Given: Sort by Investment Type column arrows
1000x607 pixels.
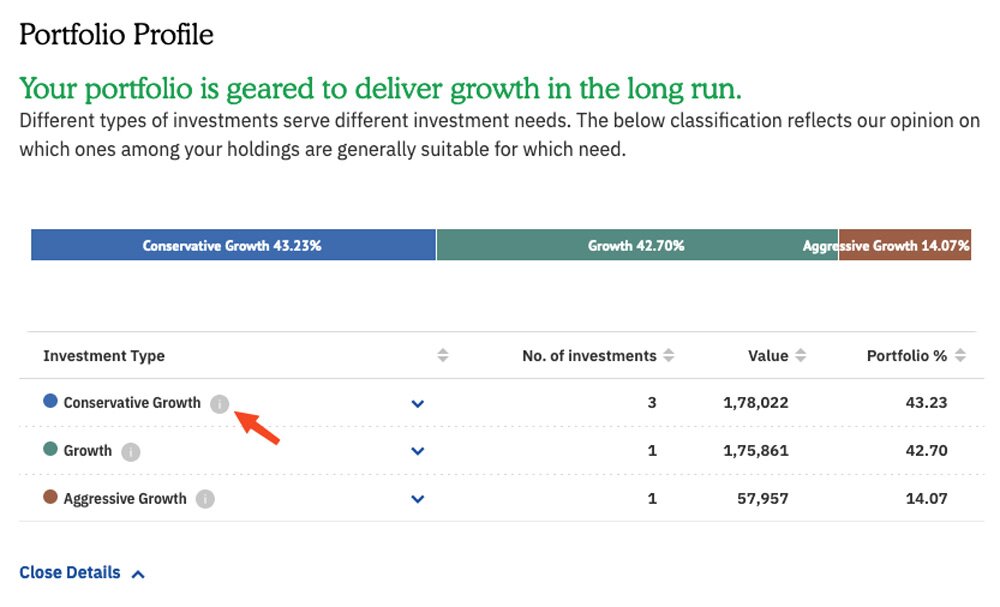Looking at the screenshot, I should coord(443,356).
